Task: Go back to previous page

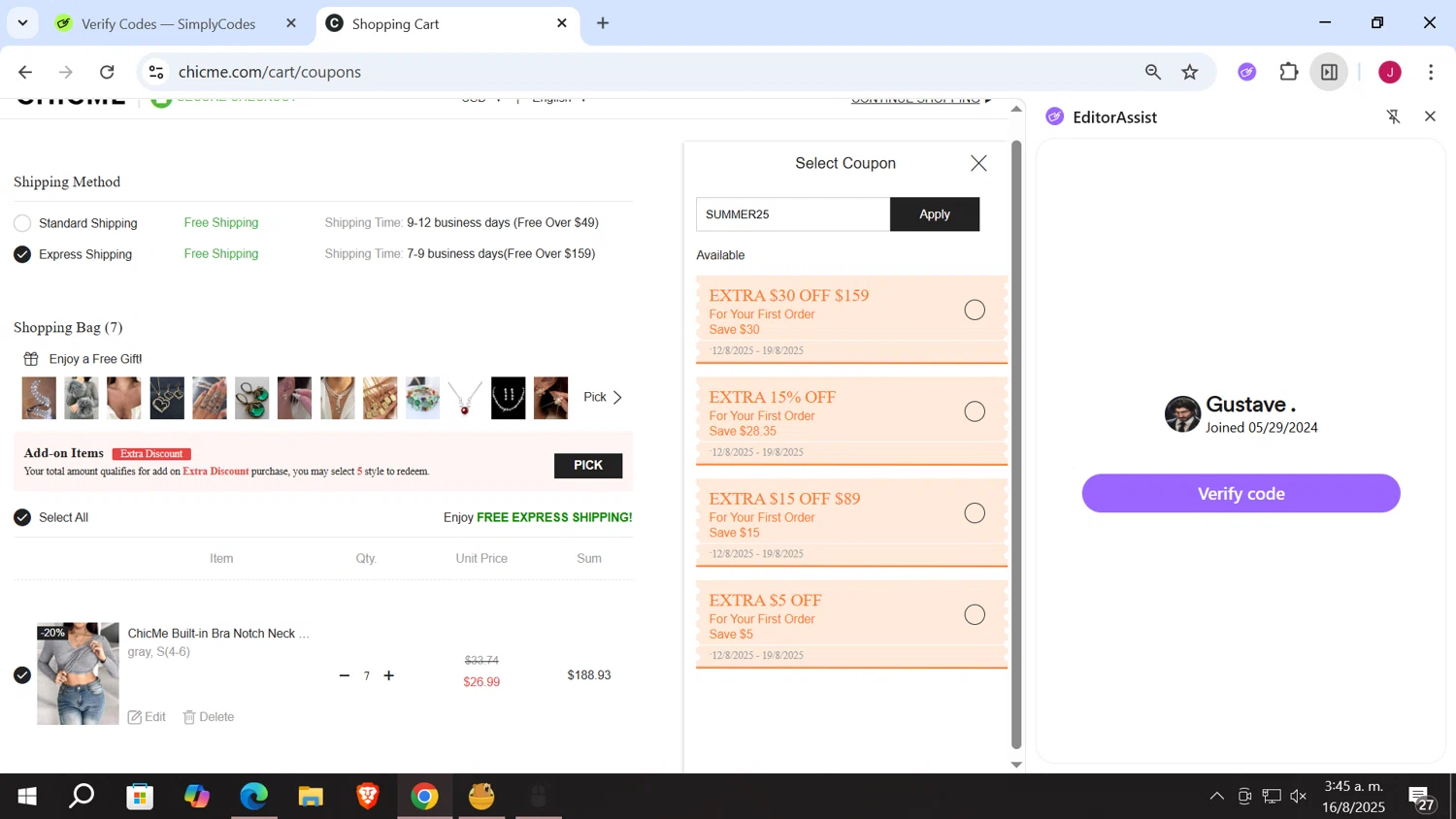Action: (25, 72)
